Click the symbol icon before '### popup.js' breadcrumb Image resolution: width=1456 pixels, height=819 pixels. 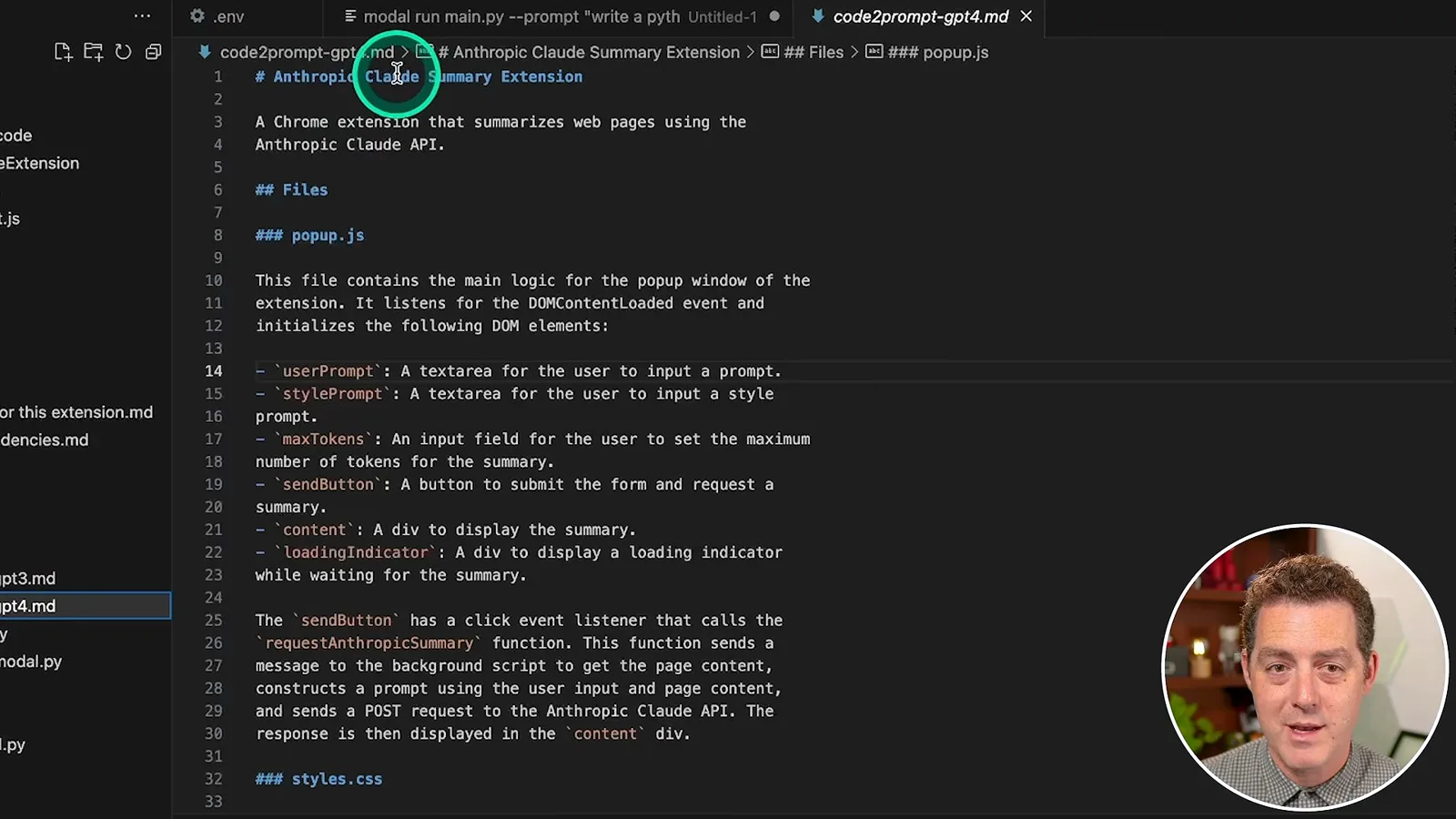(x=875, y=52)
